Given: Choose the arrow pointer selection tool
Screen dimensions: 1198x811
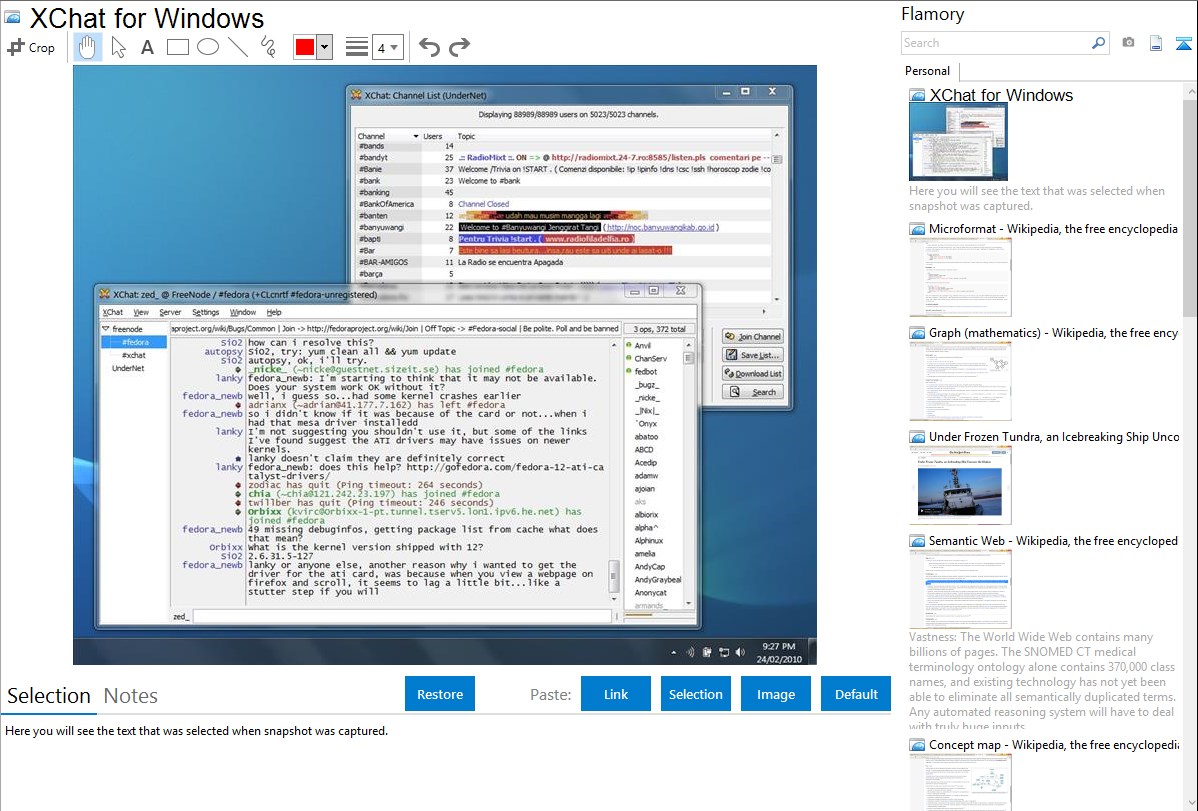Looking at the screenshot, I should 118,47.
